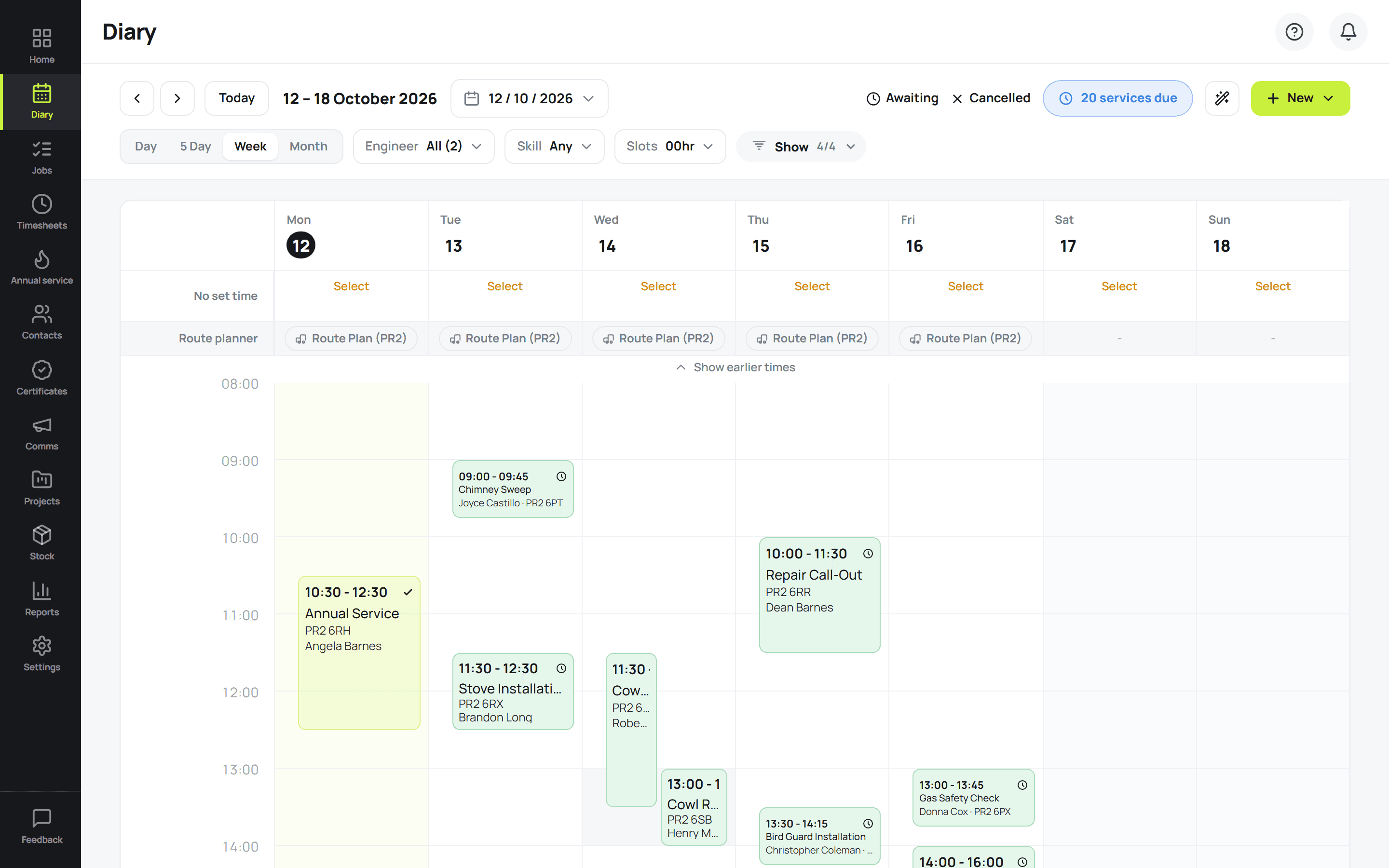
Task: Open Timesheets from the sidebar
Action: pyautogui.click(x=41, y=212)
